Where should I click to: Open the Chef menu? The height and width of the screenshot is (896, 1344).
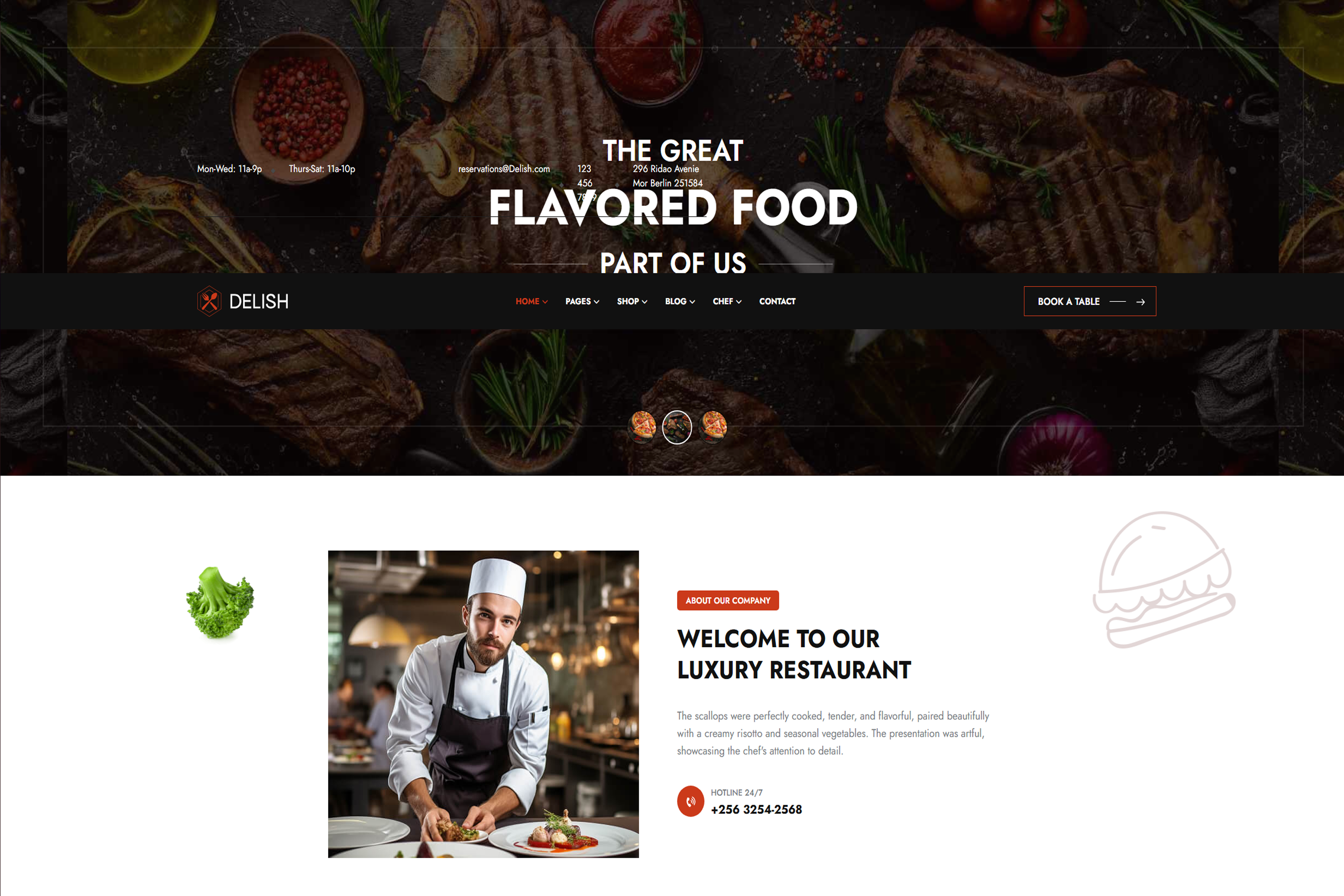(727, 301)
